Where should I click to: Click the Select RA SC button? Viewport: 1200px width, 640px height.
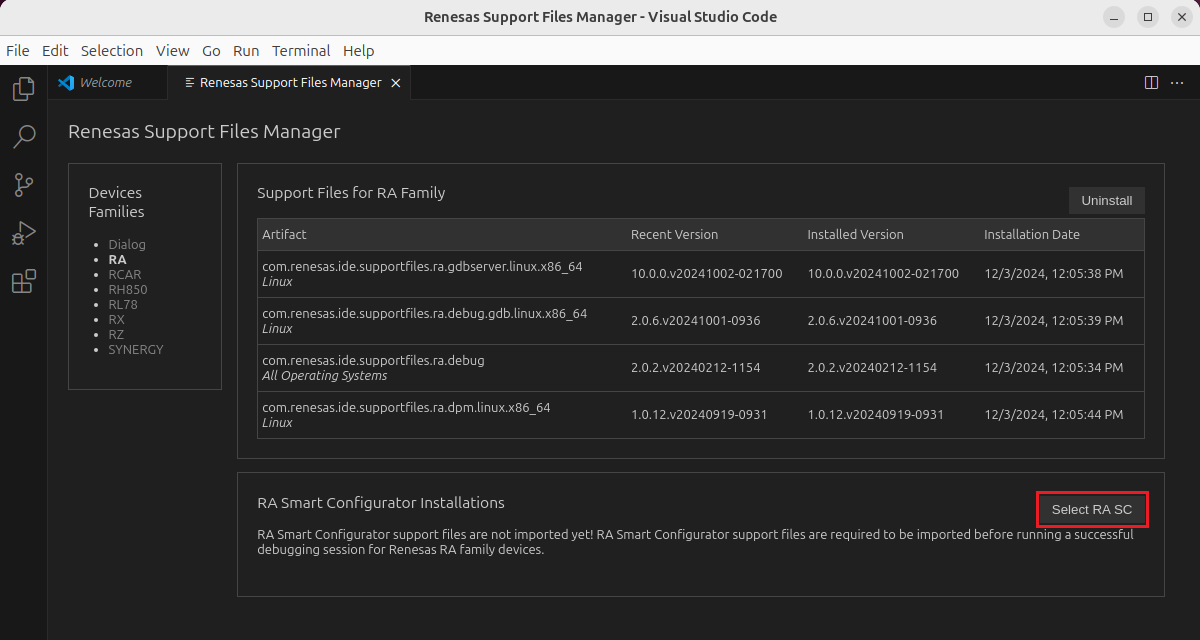1092,509
